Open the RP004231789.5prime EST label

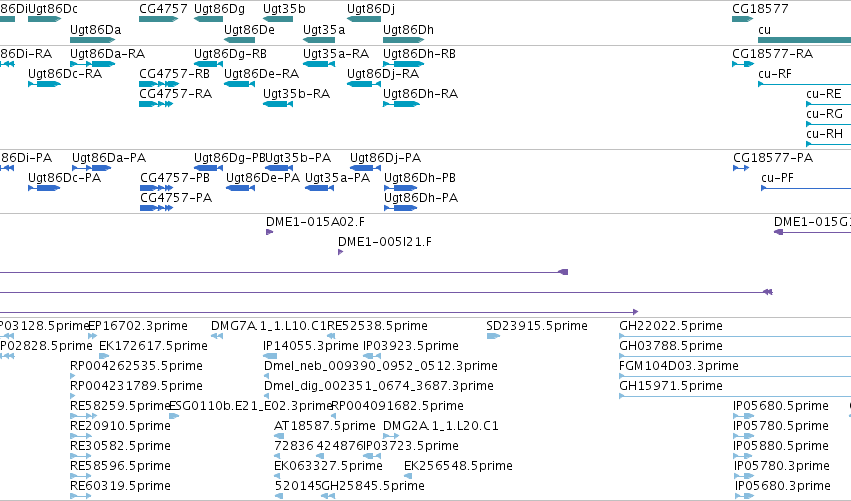(x=136, y=386)
